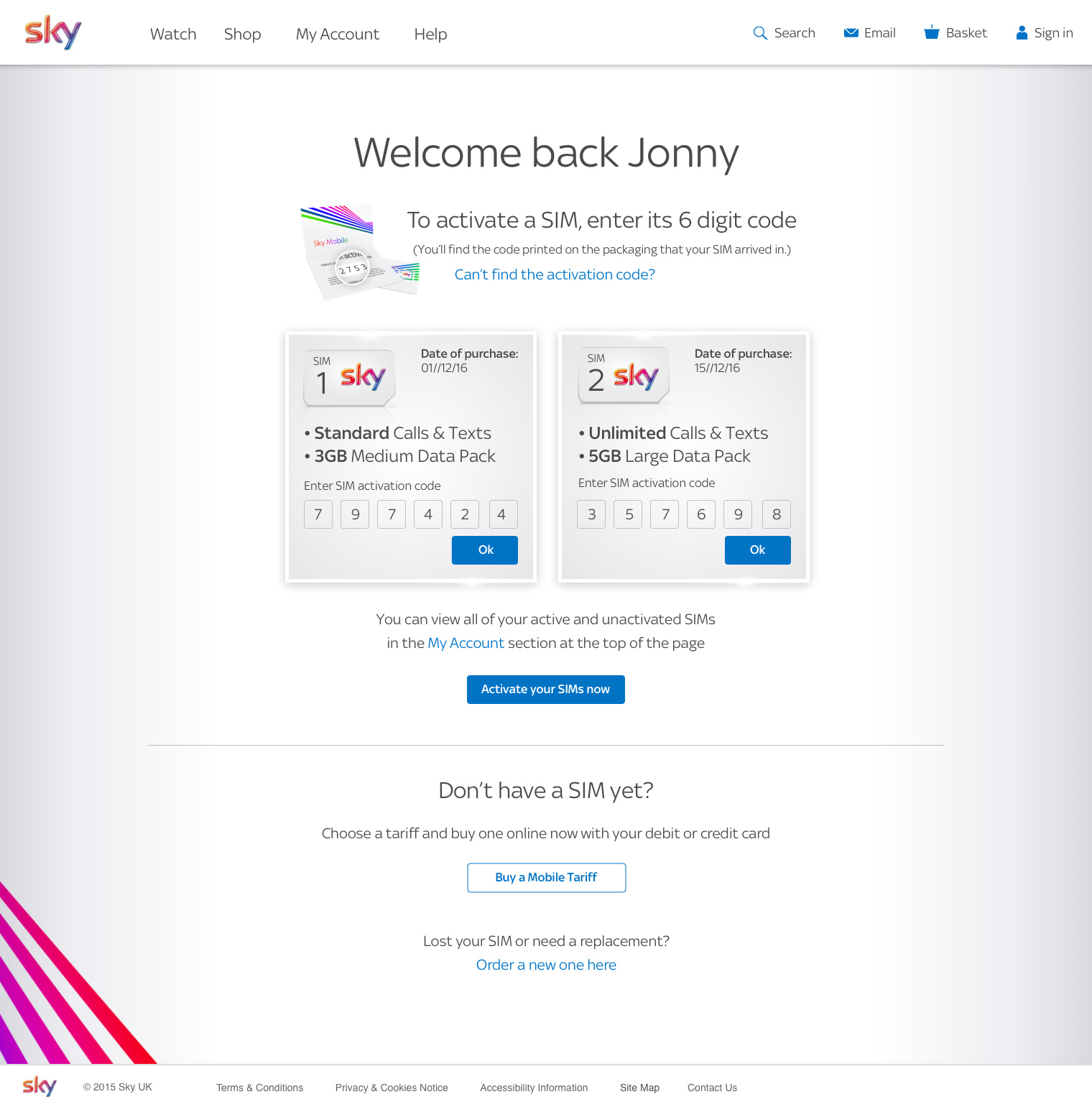Viewport: 1092px width, 1112px height.
Task: Open the Shop menu
Action: pyautogui.click(x=242, y=34)
